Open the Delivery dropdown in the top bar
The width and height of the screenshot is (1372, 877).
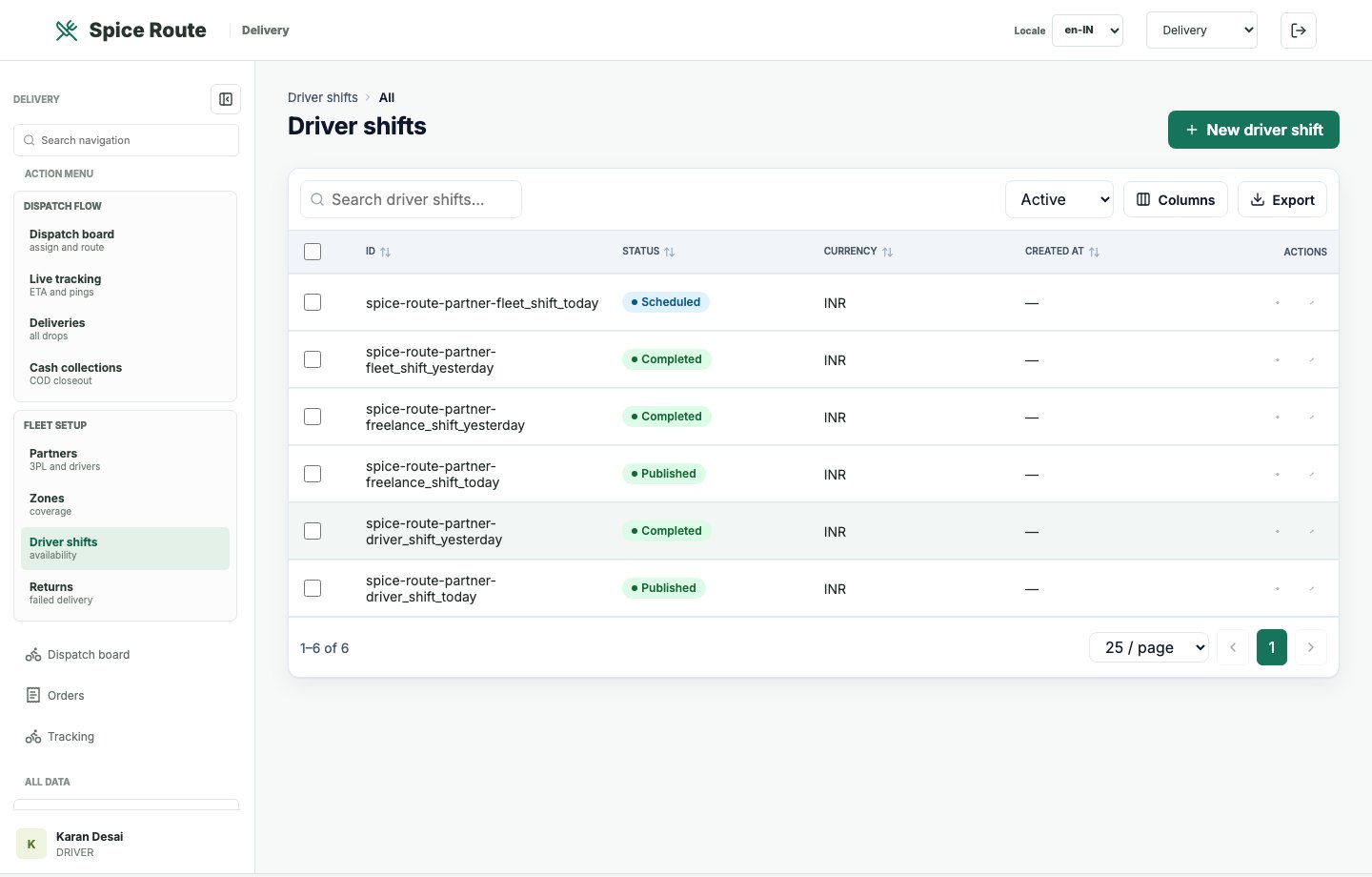pos(1201,31)
